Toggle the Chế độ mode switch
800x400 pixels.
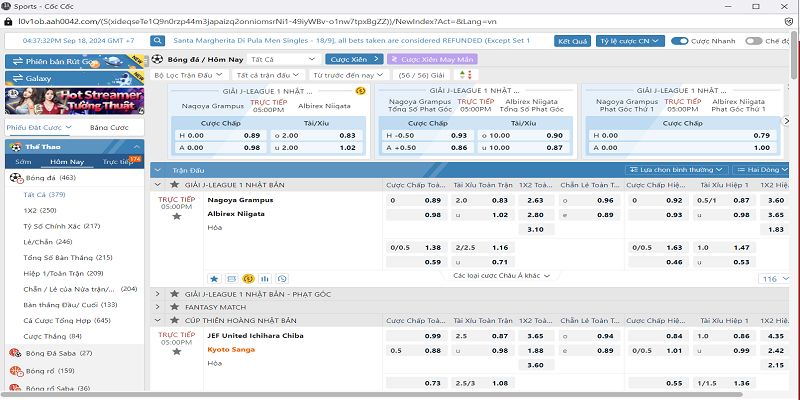click(754, 41)
